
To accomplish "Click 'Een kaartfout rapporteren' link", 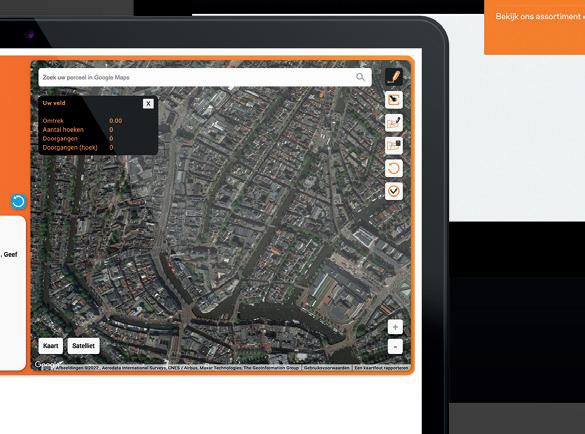I will click(x=381, y=368).
